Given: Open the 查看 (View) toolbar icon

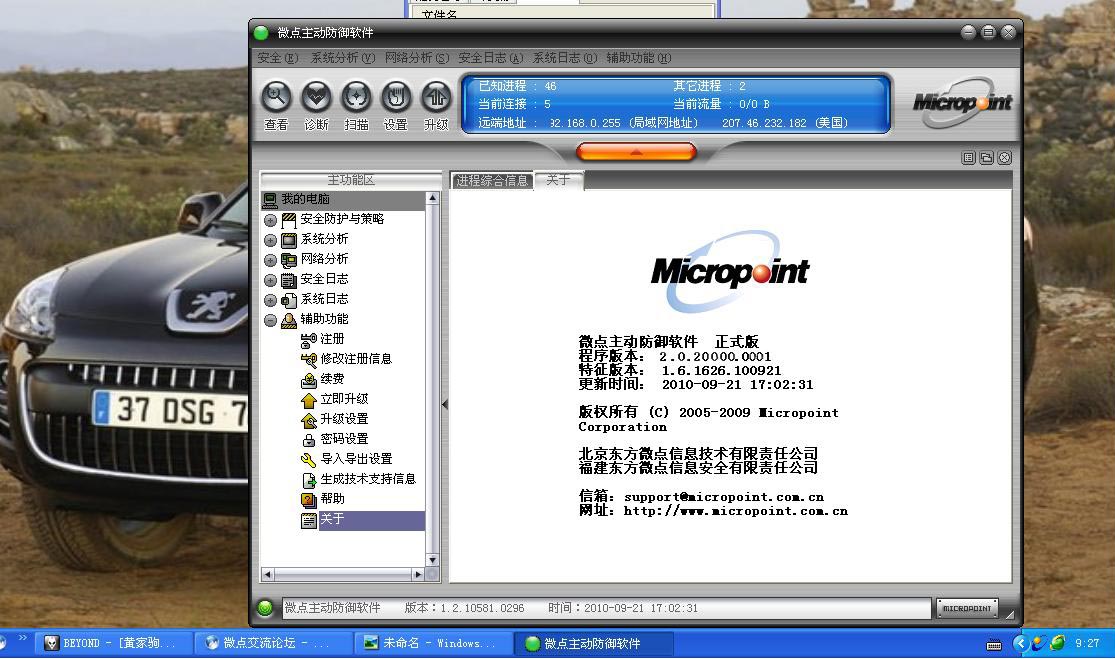Looking at the screenshot, I should click(x=276, y=97).
